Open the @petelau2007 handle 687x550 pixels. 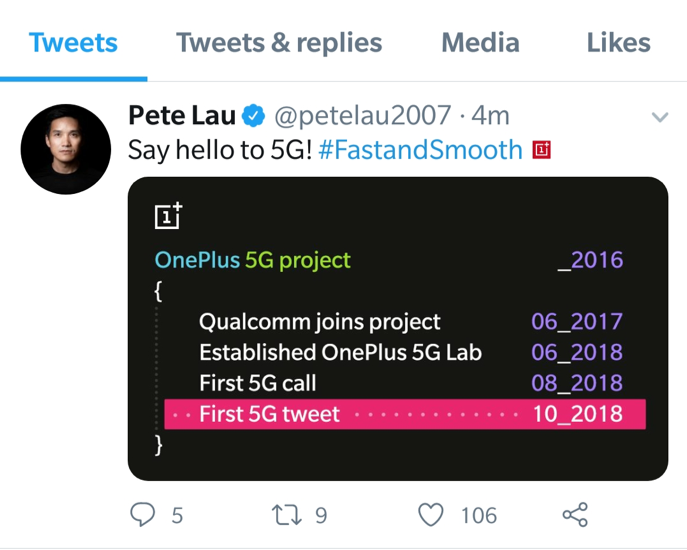click(x=362, y=117)
